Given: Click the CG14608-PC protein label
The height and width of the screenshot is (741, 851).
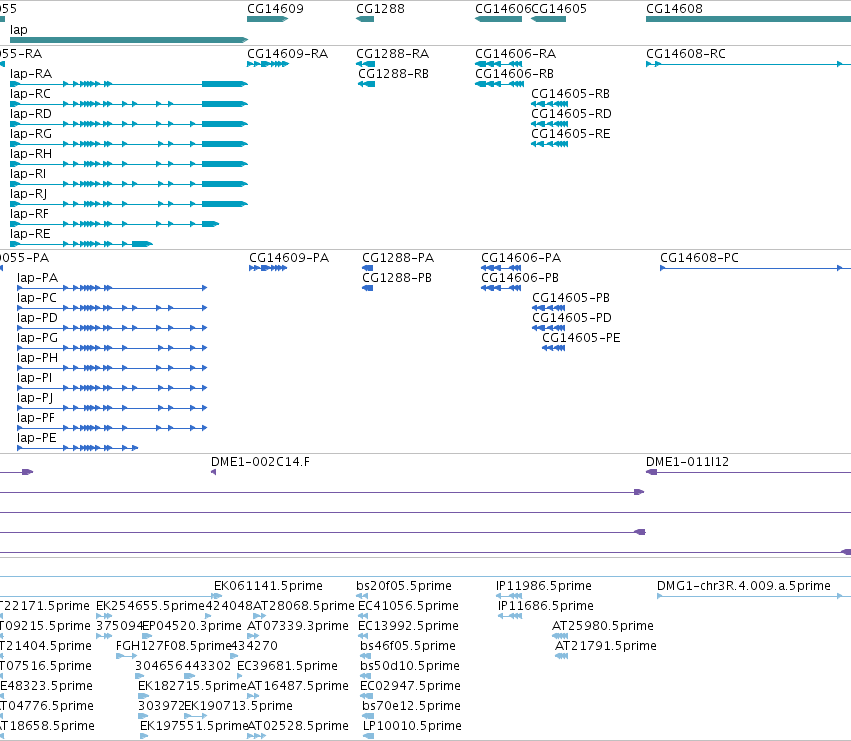Looking at the screenshot, I should pyautogui.click(x=700, y=258).
